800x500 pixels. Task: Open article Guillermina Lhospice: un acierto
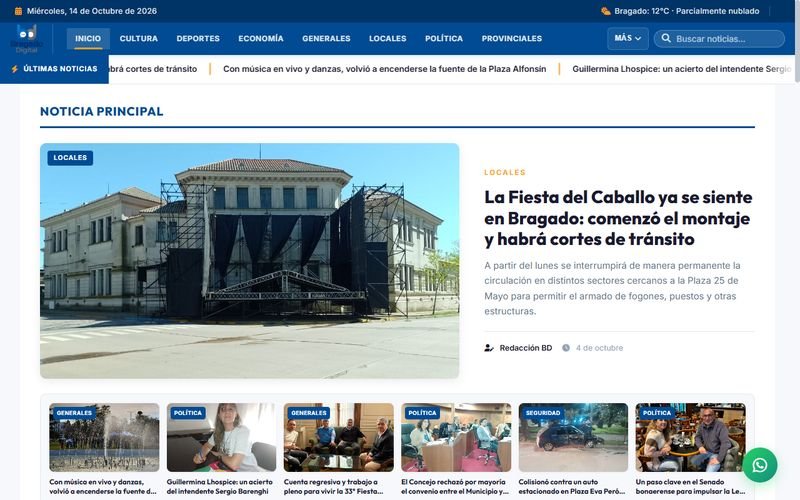[220, 486]
